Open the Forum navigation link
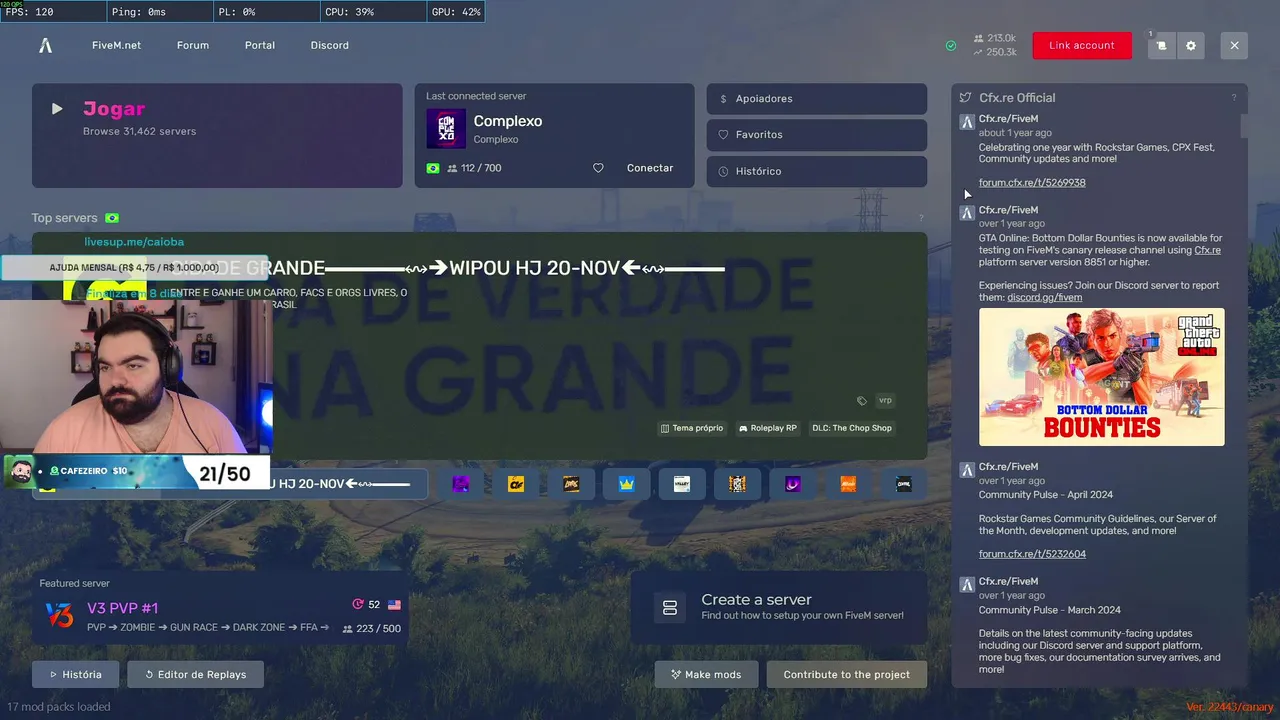Screen dimensions: 1280x720 (193, 45)
